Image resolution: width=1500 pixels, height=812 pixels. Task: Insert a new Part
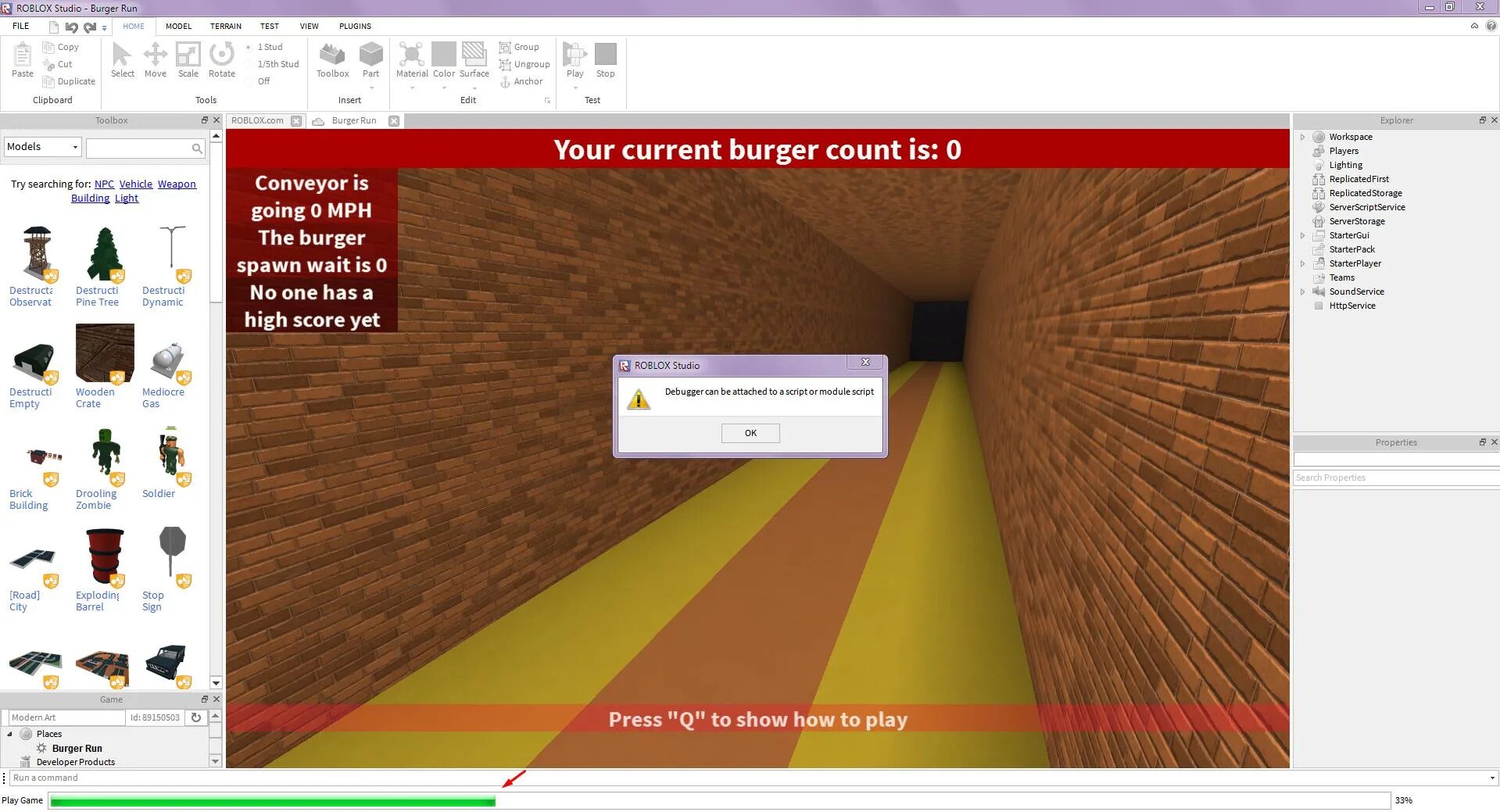pyautogui.click(x=371, y=60)
